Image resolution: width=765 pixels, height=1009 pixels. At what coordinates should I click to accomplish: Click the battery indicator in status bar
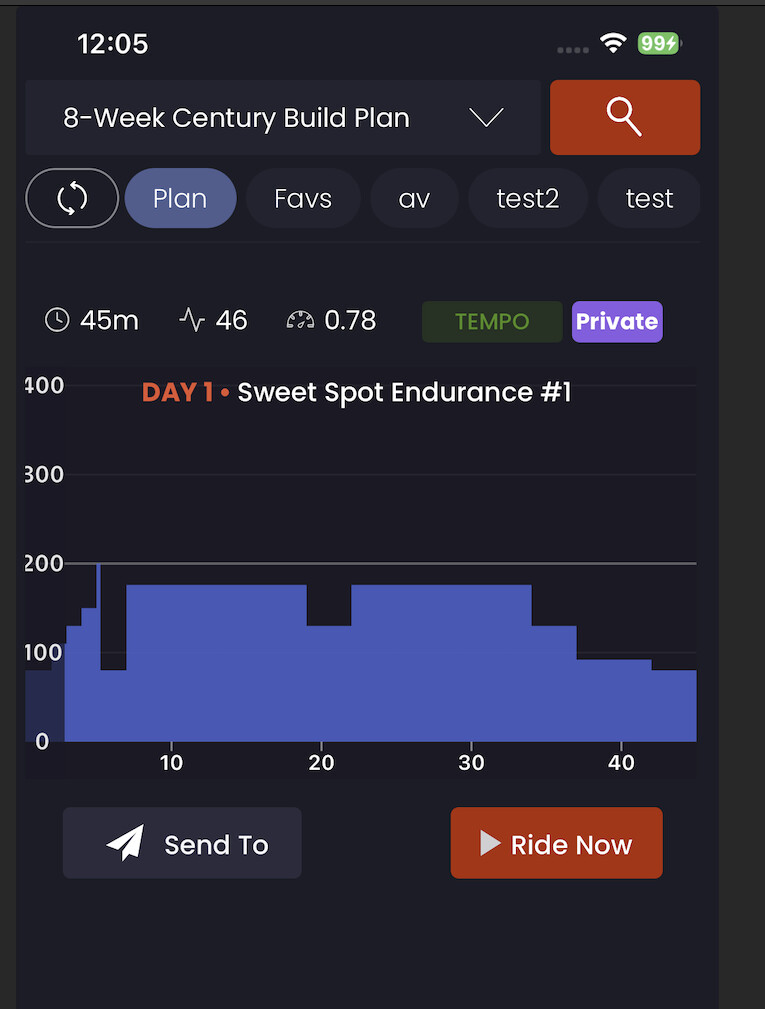[659, 43]
